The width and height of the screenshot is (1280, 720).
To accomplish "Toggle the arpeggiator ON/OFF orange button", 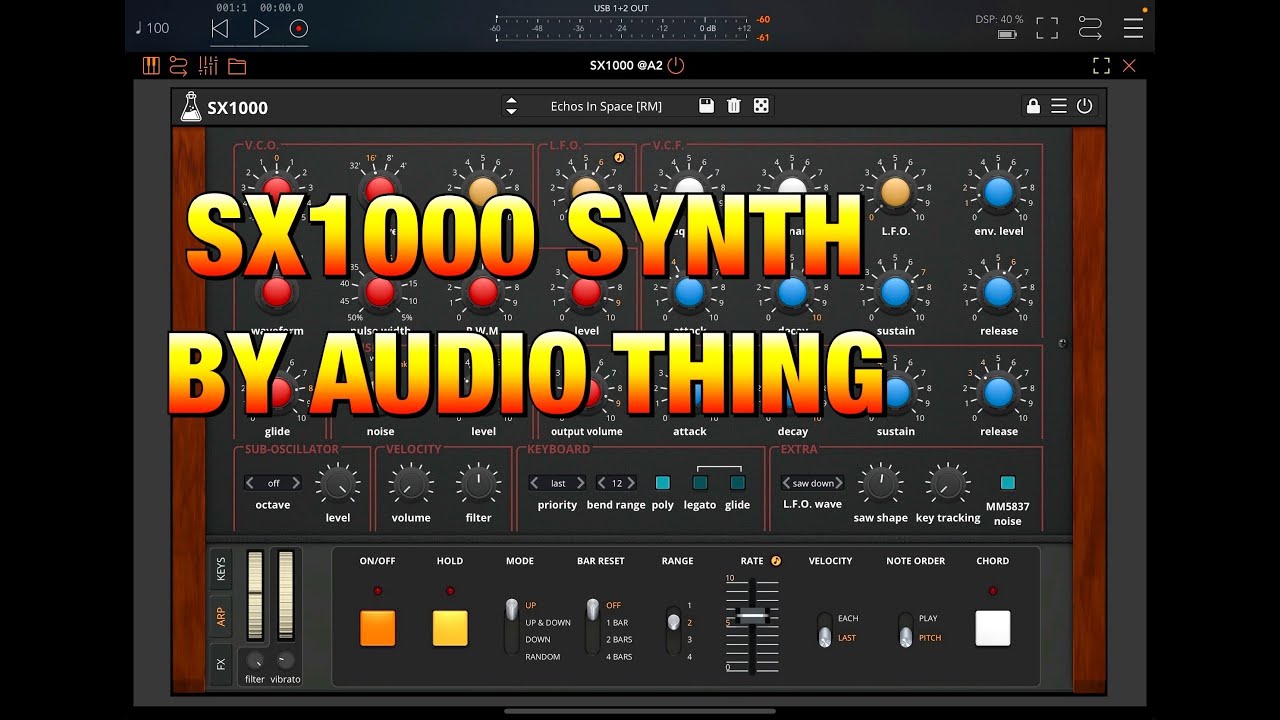I will coord(378,628).
